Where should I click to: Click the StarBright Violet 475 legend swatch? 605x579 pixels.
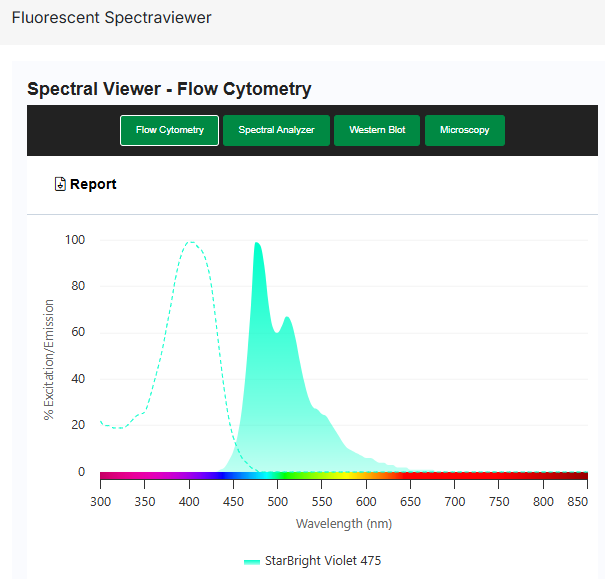click(x=251, y=561)
